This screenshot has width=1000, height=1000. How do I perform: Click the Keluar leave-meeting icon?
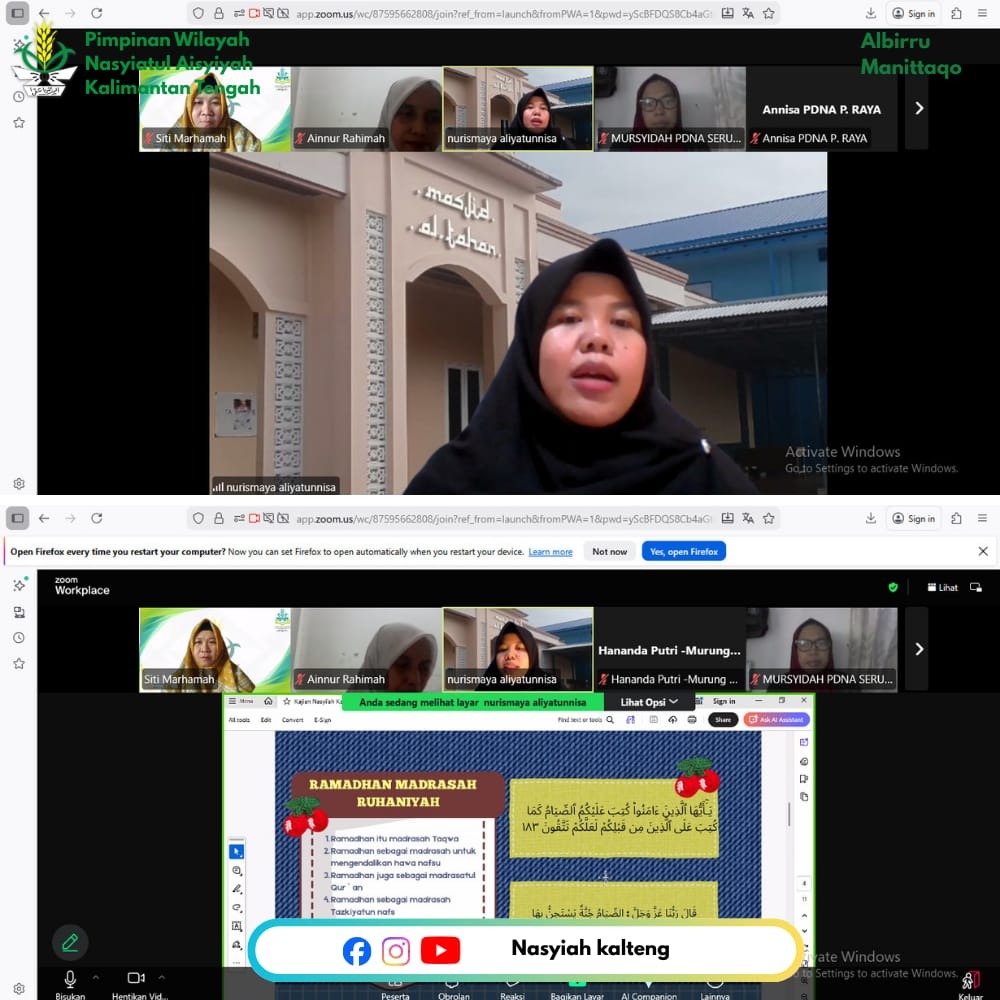(970, 980)
